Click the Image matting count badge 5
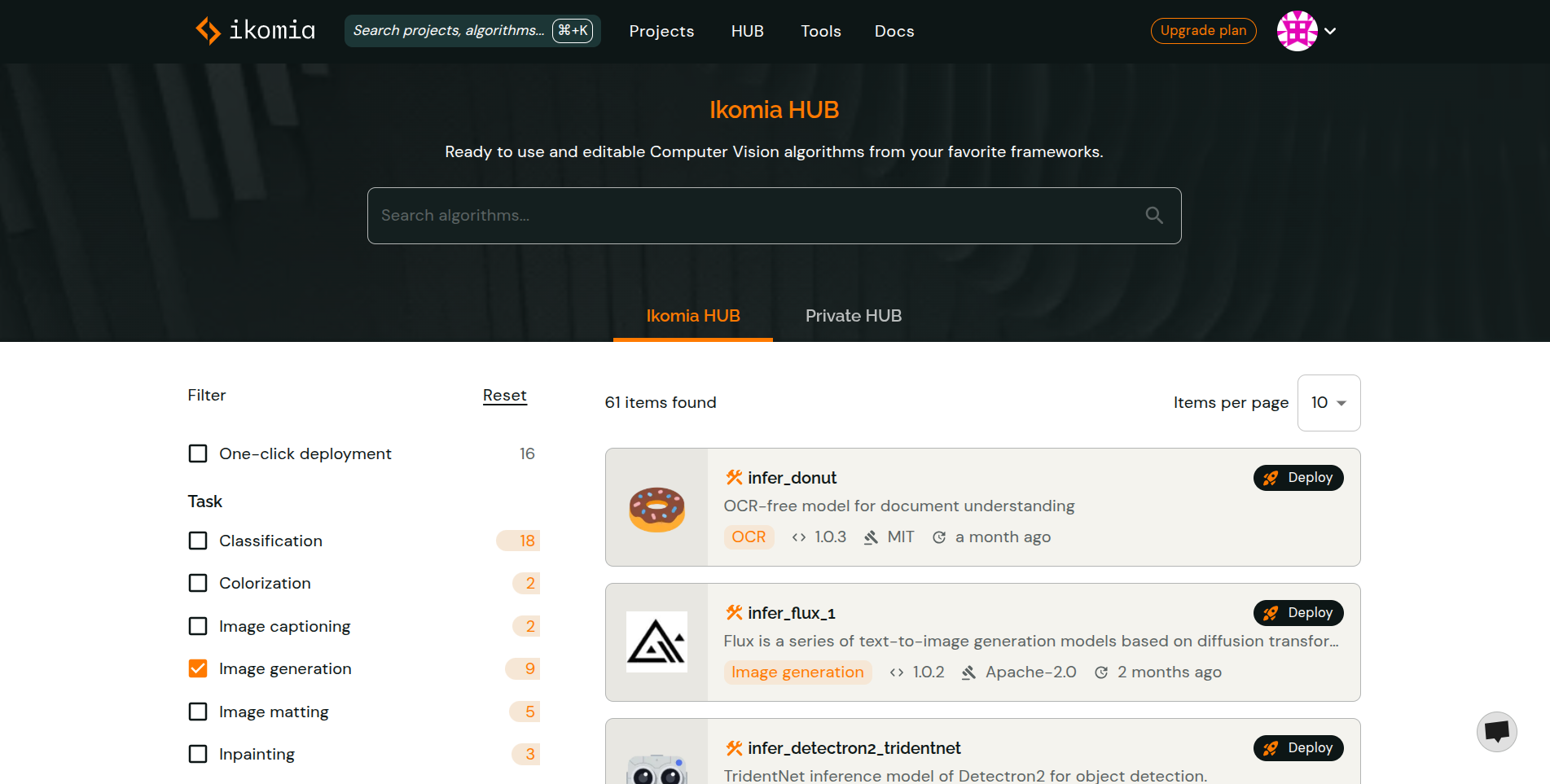 click(525, 712)
